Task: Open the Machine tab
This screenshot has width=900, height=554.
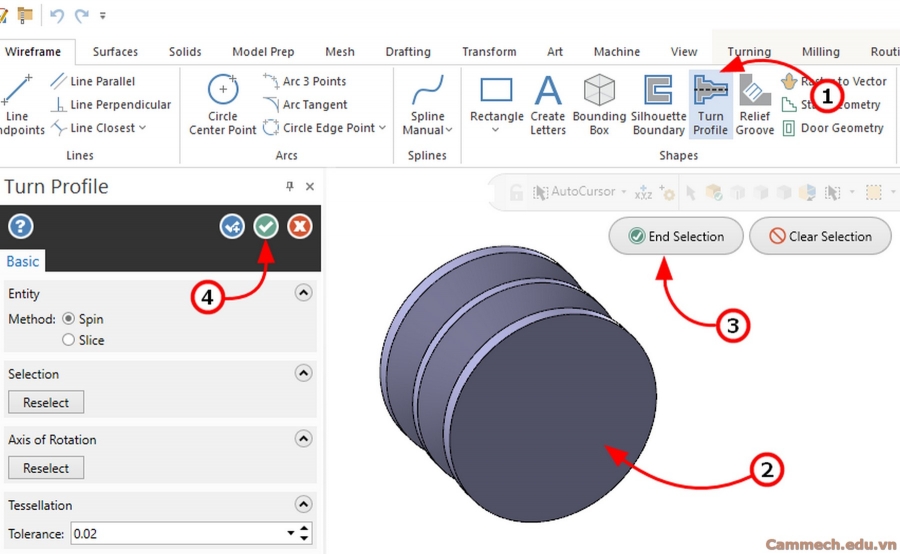Action: 616,52
